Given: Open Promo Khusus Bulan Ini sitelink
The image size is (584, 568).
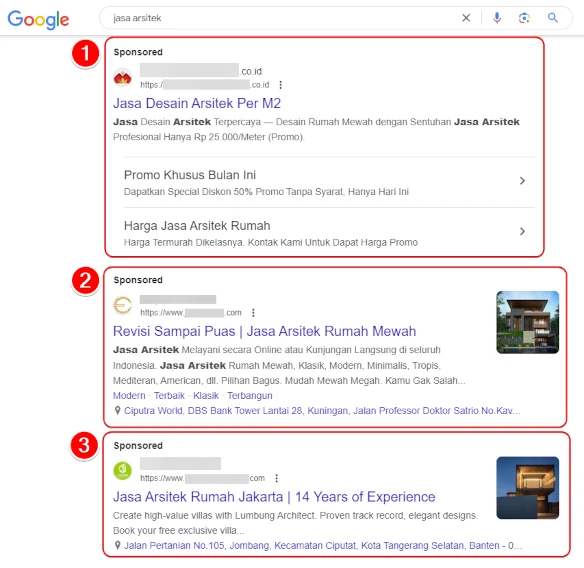Looking at the screenshot, I should 190,175.
